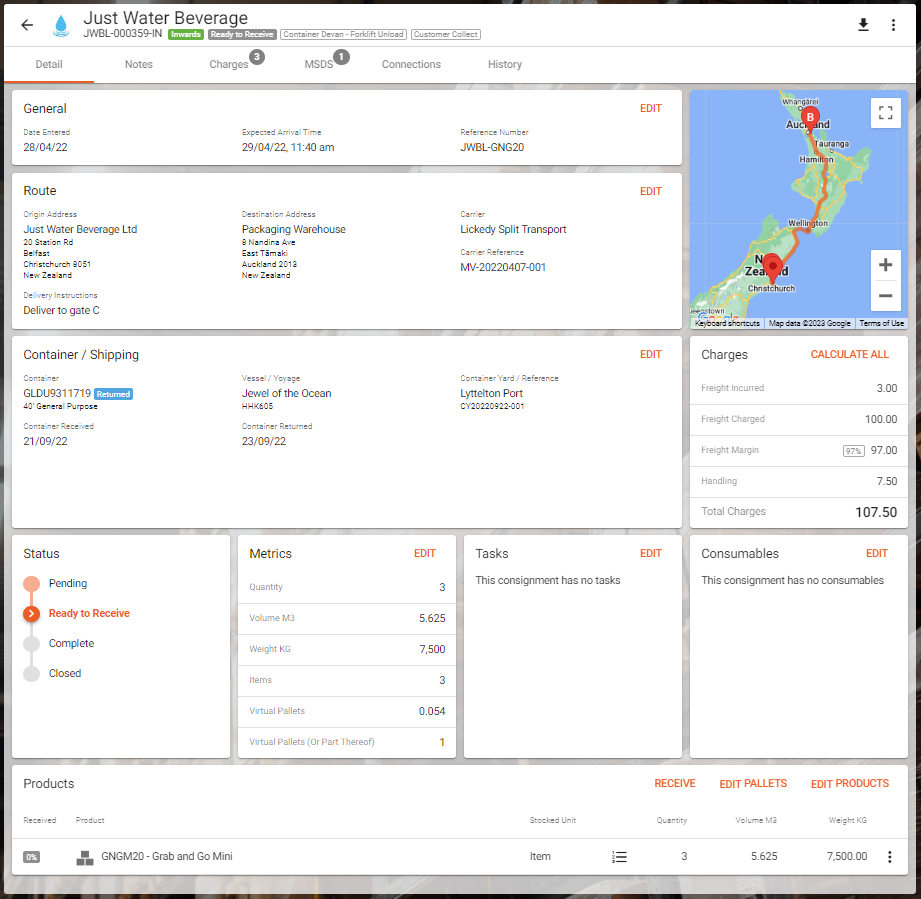Click the Virtual Pallets value 0.054
The width and height of the screenshot is (921, 899).
pyautogui.click(x=432, y=712)
